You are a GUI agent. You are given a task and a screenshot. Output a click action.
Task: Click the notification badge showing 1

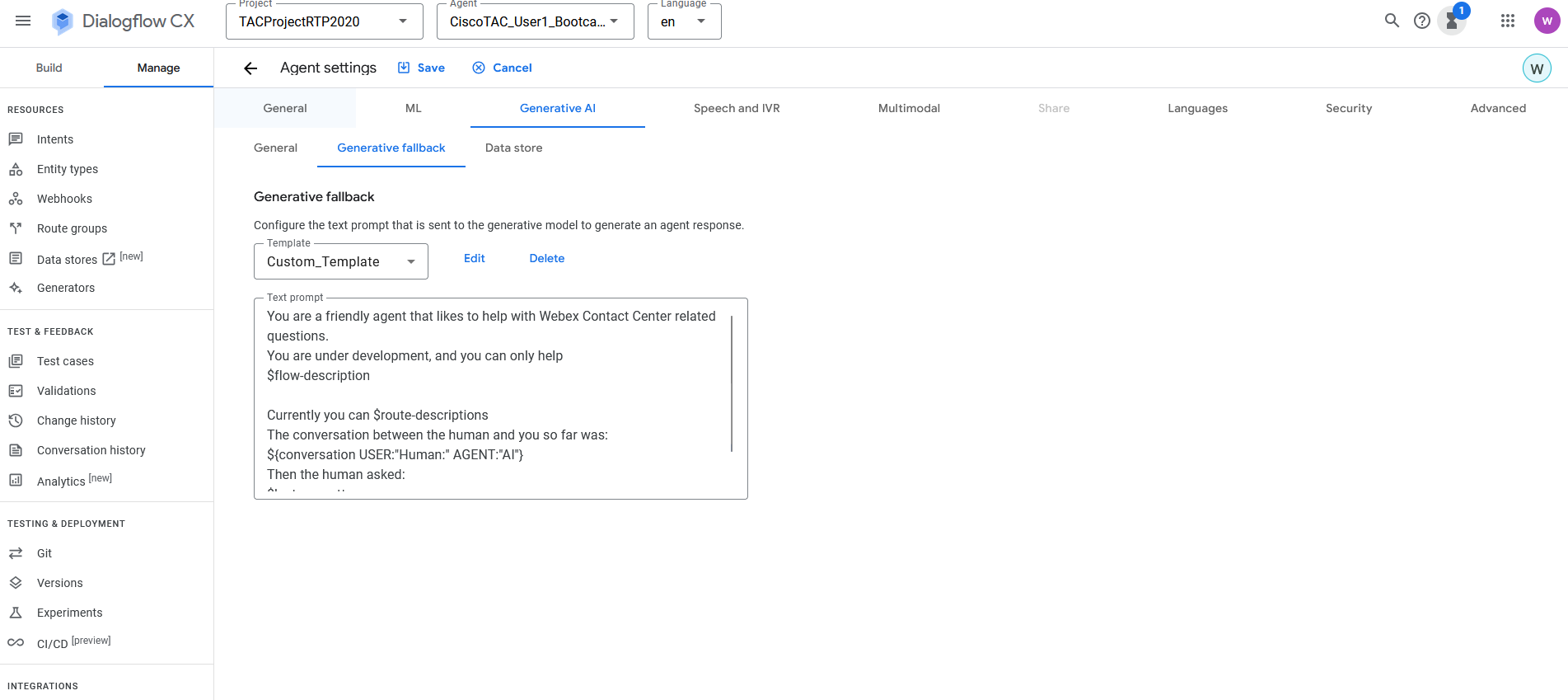tap(1462, 11)
